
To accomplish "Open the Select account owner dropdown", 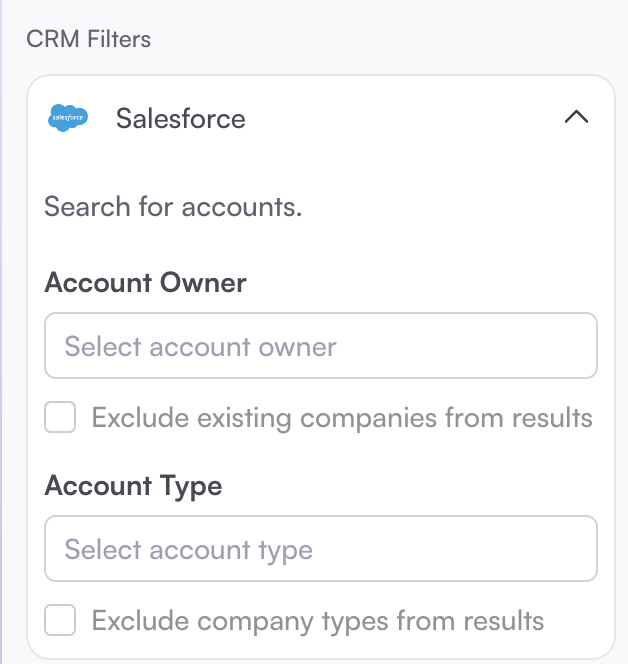I will pyautogui.click(x=320, y=346).
